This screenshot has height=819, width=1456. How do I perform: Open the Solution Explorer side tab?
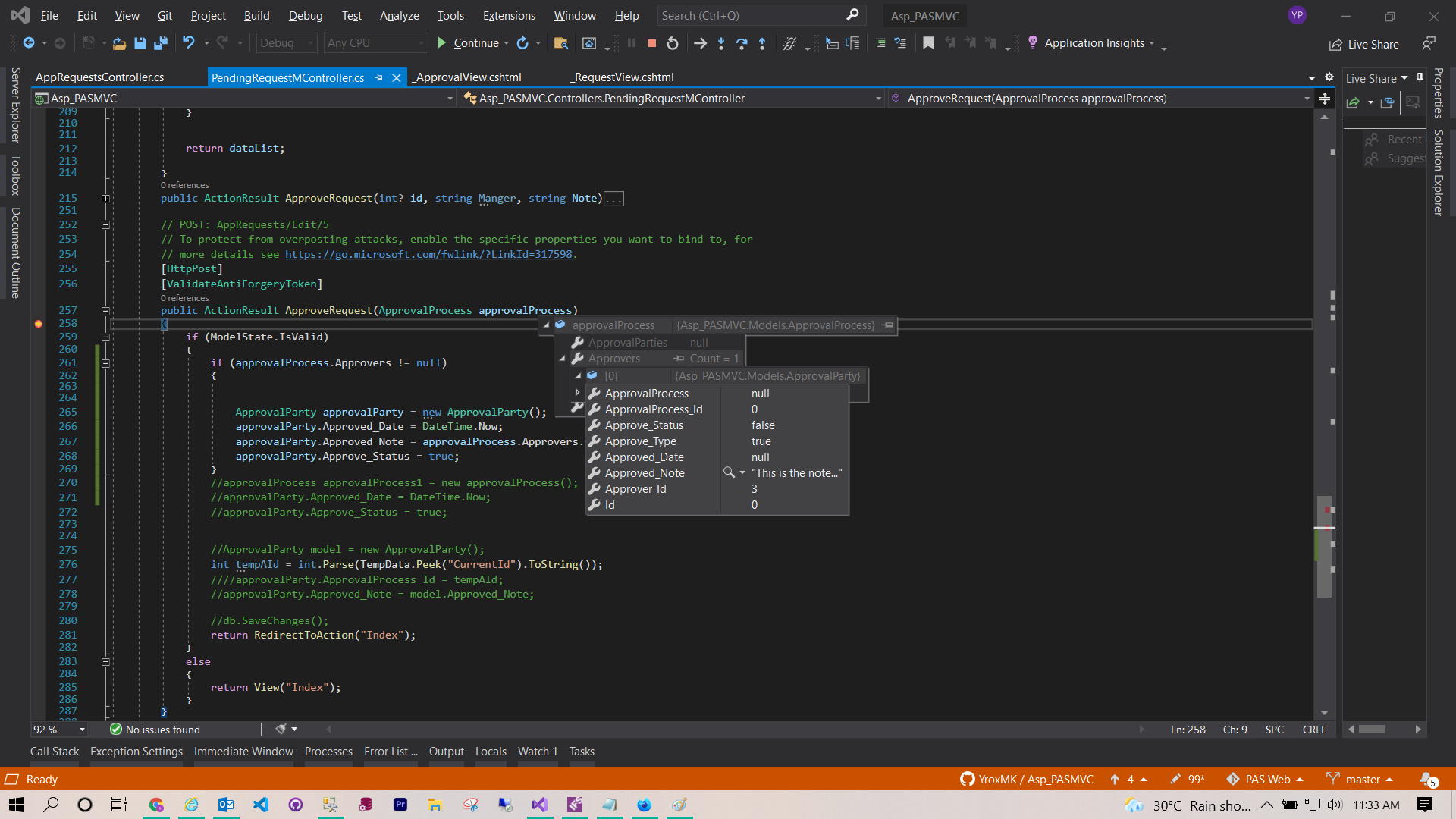pos(1438,173)
